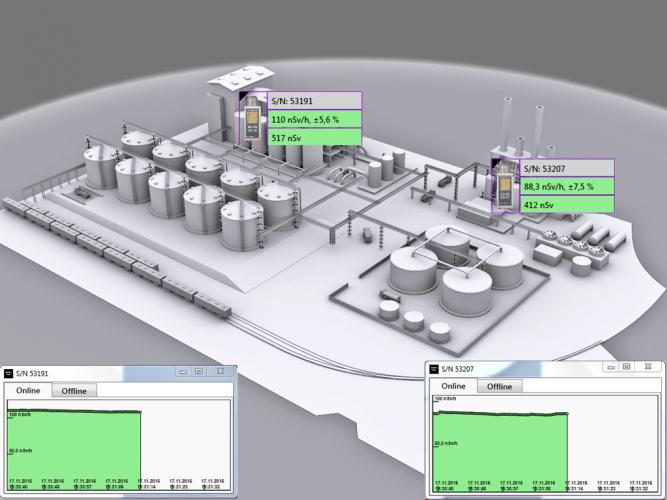Open the Offline tab in S/N 53207 window
This screenshot has width=667, height=500.
(498, 386)
